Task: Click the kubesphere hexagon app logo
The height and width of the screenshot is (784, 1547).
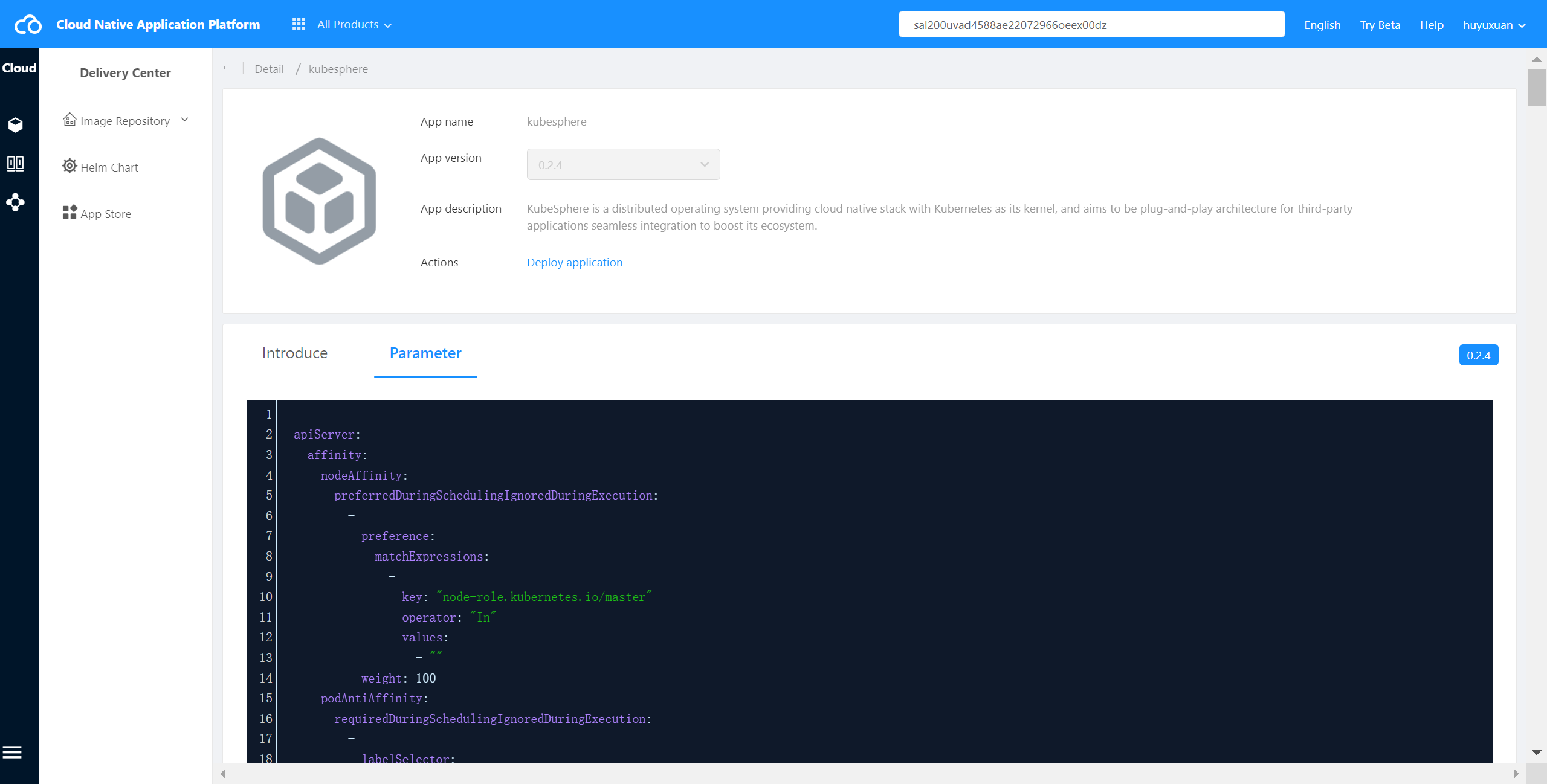Action: pyautogui.click(x=319, y=201)
